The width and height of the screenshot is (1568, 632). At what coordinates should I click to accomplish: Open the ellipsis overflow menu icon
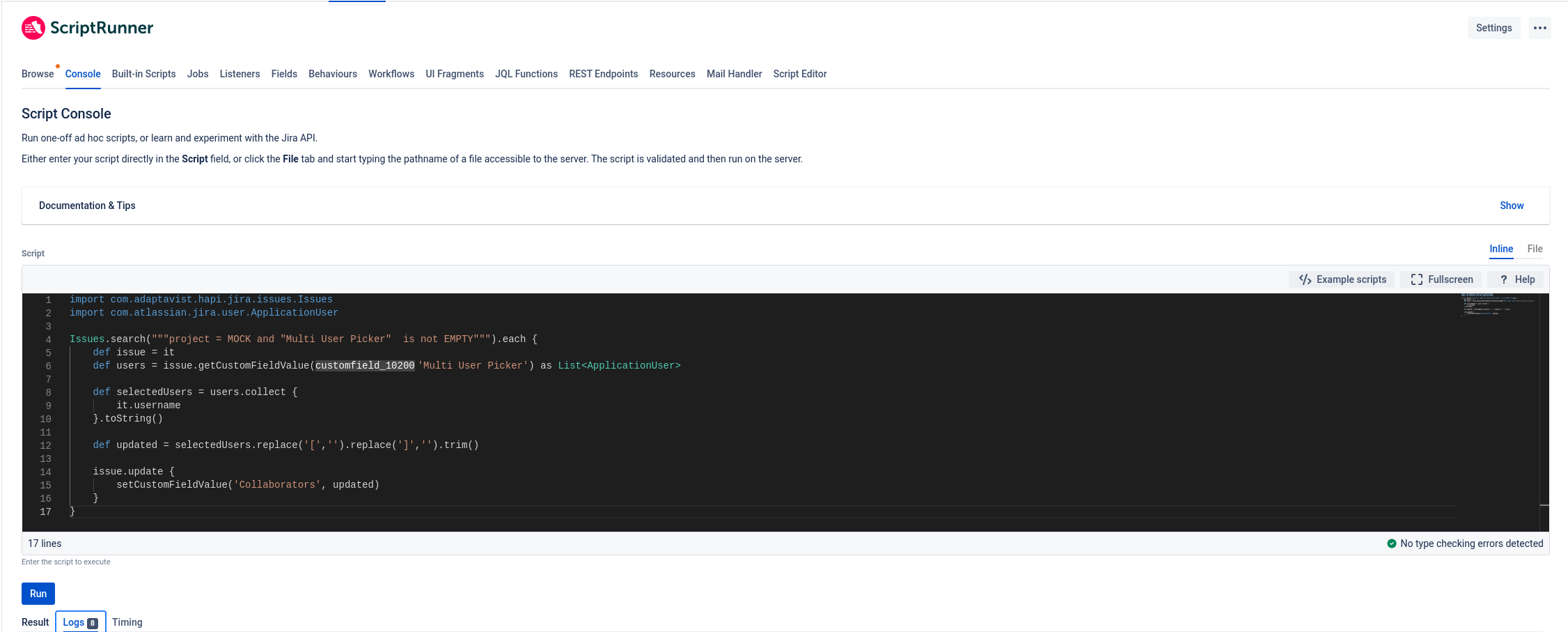[x=1539, y=28]
